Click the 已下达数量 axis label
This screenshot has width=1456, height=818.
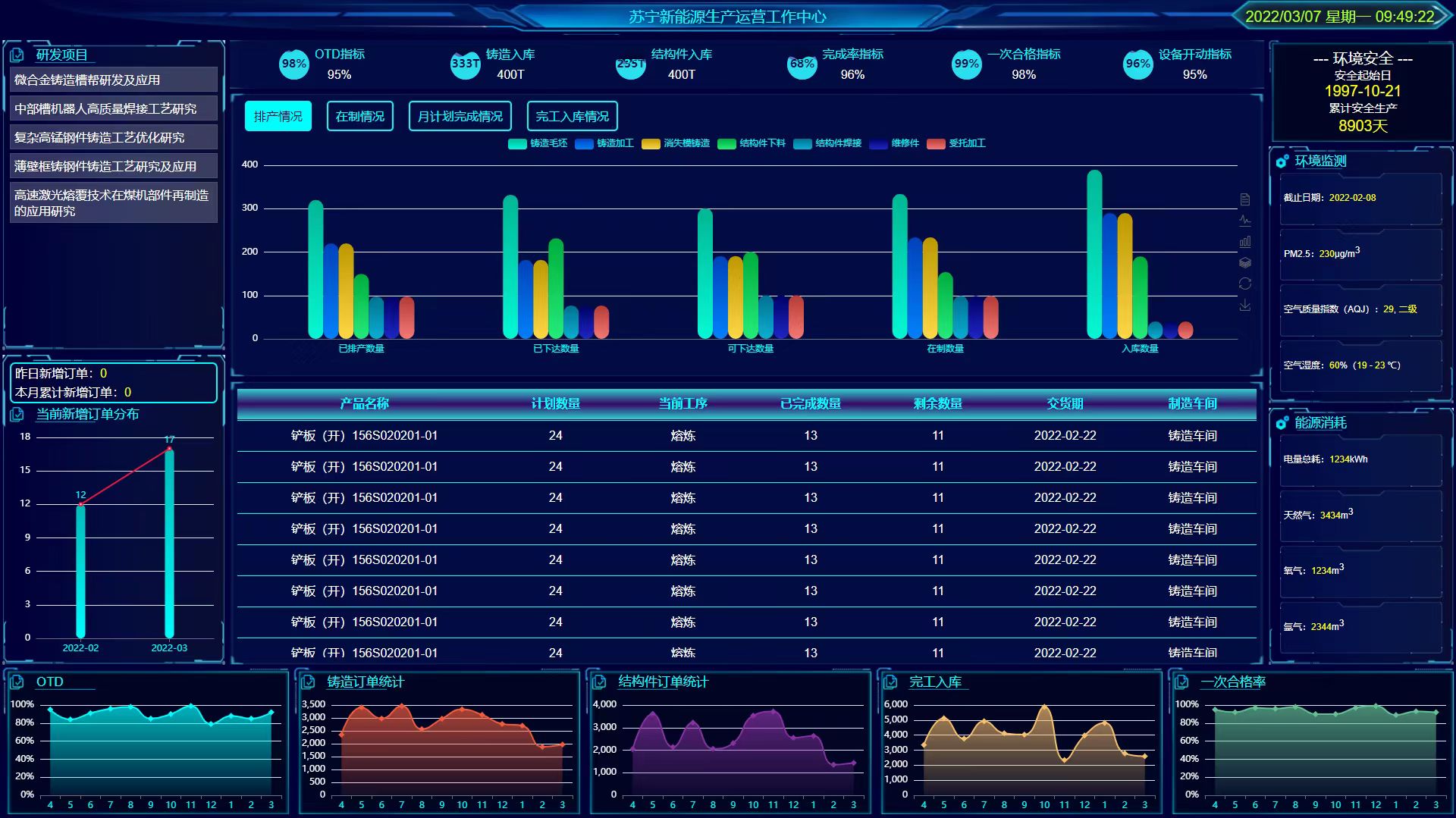(x=556, y=349)
